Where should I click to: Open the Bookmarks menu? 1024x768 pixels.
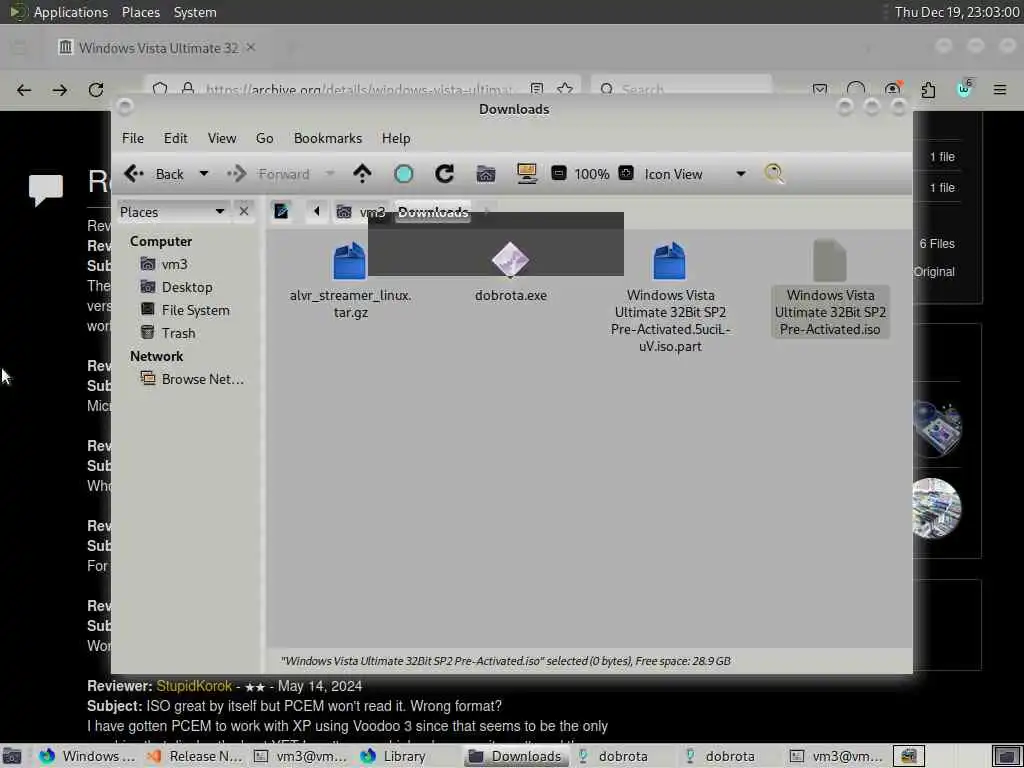pos(328,138)
